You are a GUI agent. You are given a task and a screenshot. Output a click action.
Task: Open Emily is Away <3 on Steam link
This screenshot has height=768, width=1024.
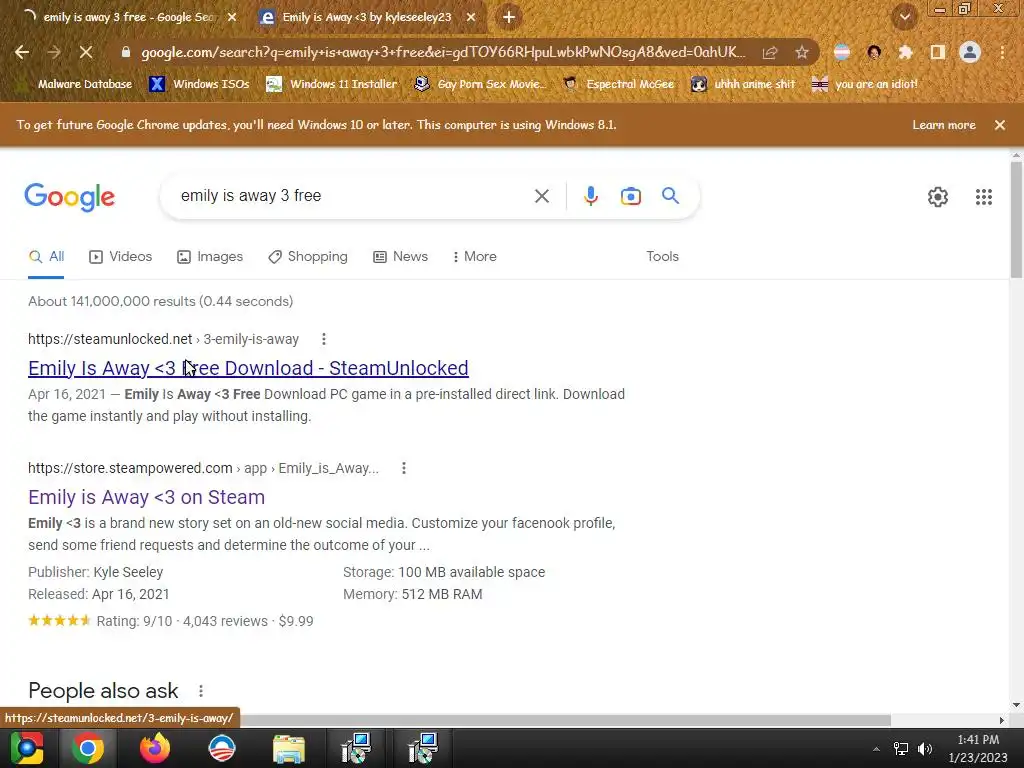(146, 498)
